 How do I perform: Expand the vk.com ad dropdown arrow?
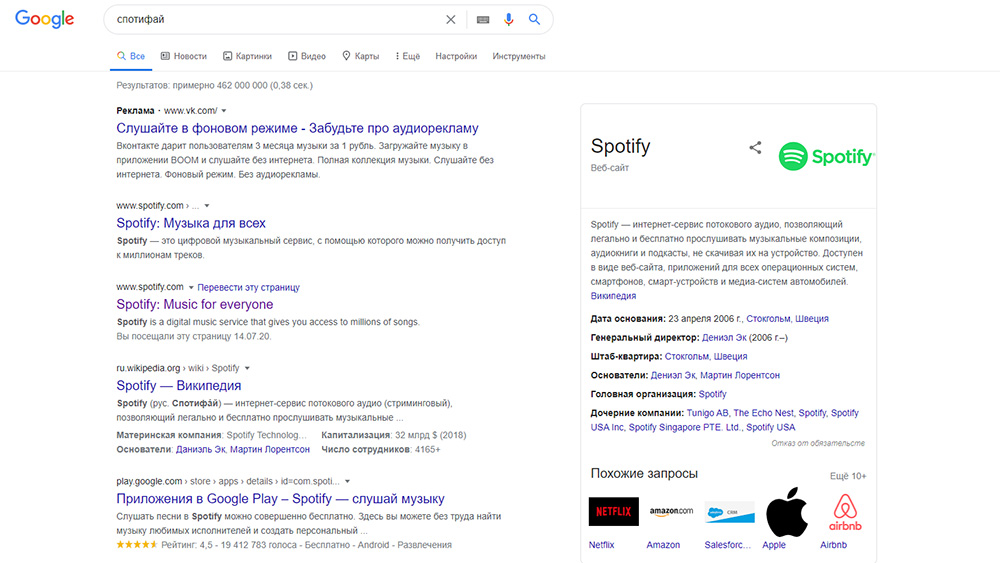point(224,111)
